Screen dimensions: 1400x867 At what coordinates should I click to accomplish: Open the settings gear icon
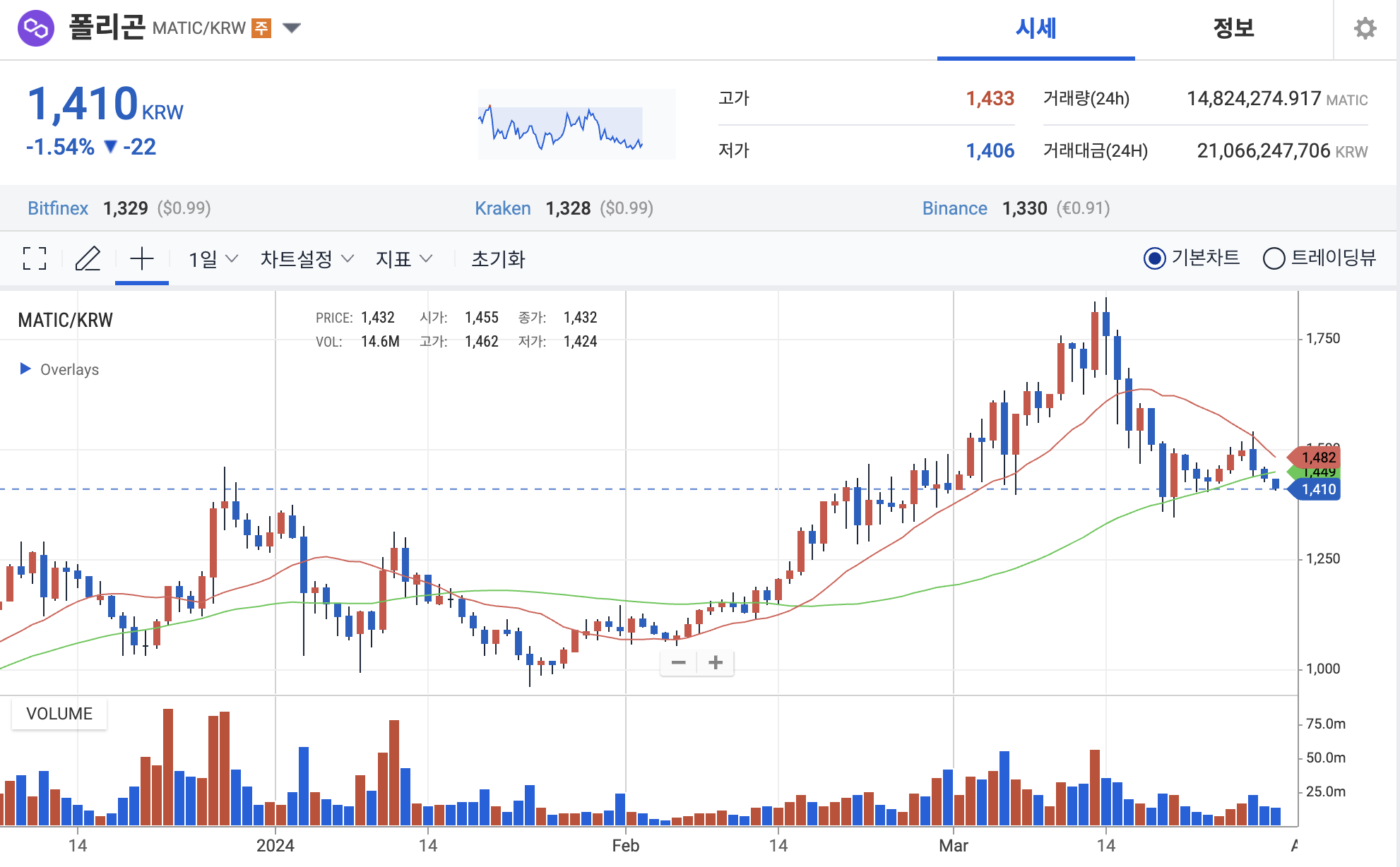(x=1365, y=28)
